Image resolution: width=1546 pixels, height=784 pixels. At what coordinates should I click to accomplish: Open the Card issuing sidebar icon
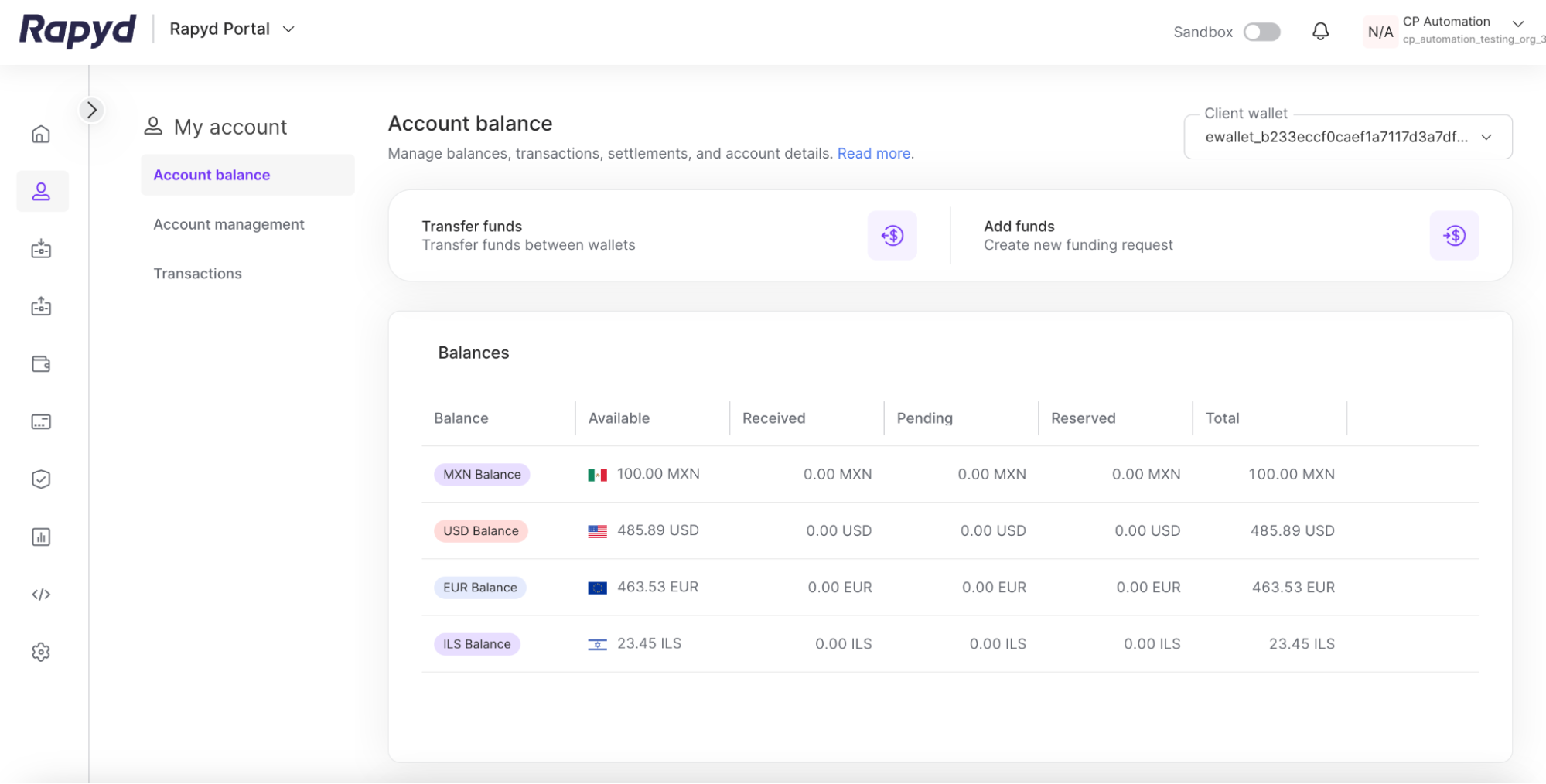click(41, 421)
